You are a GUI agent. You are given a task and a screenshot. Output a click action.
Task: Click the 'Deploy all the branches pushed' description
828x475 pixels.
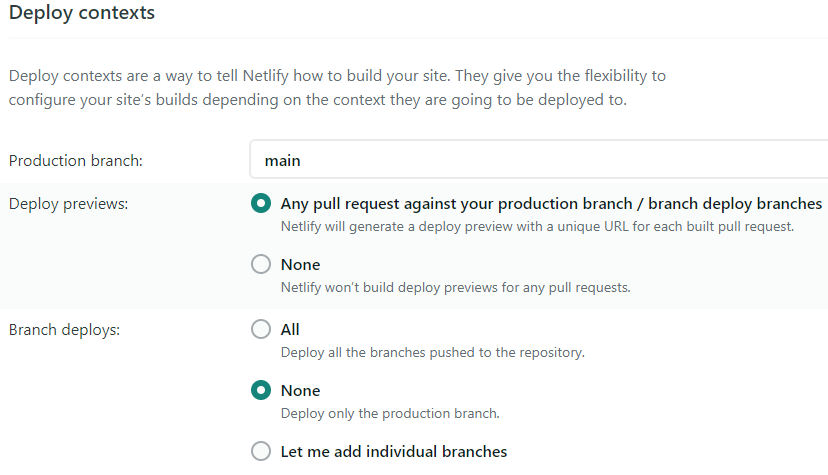[432, 353]
